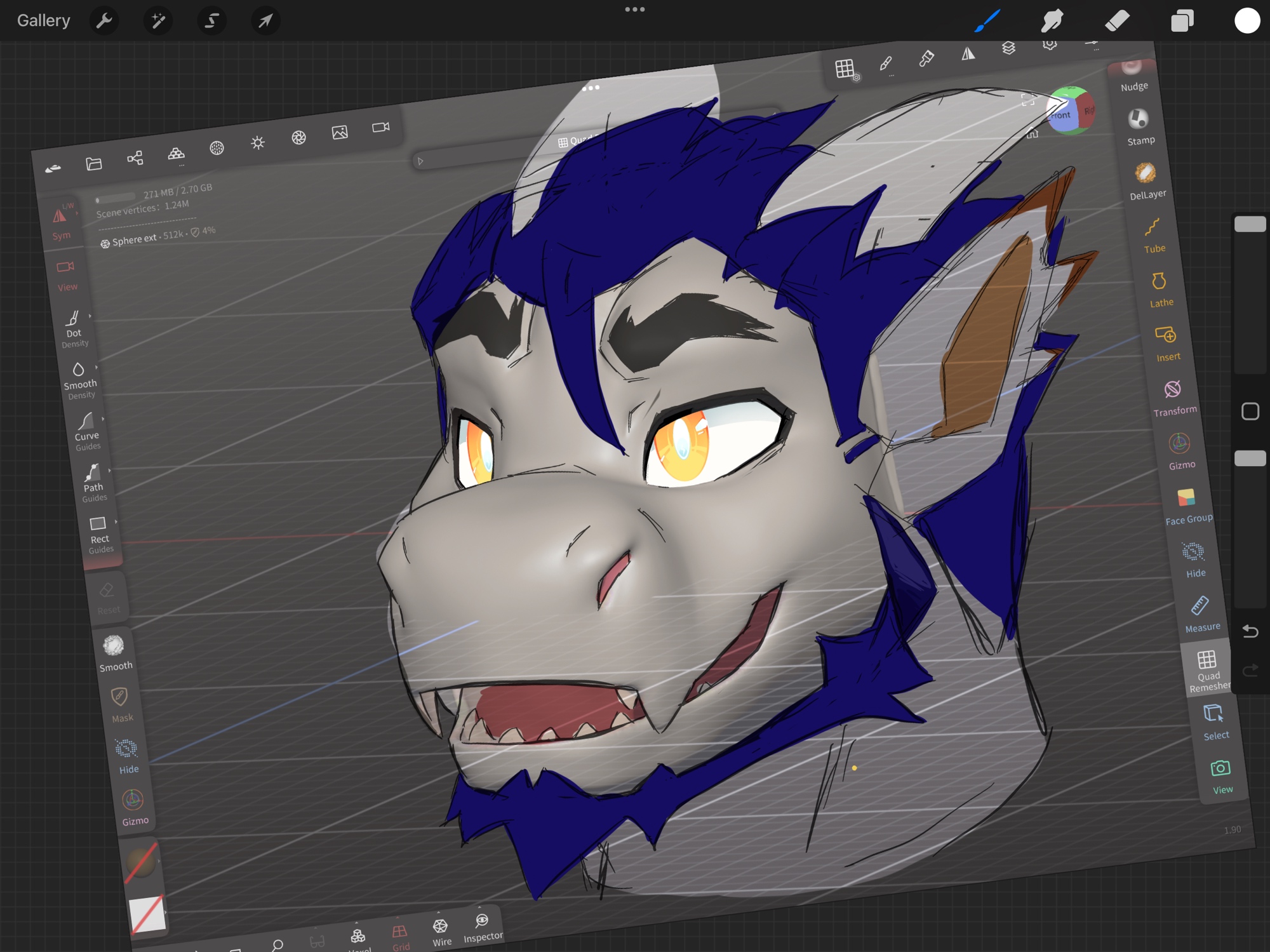Open the three-dot menu at top center
The image size is (1270, 952).
point(634,10)
